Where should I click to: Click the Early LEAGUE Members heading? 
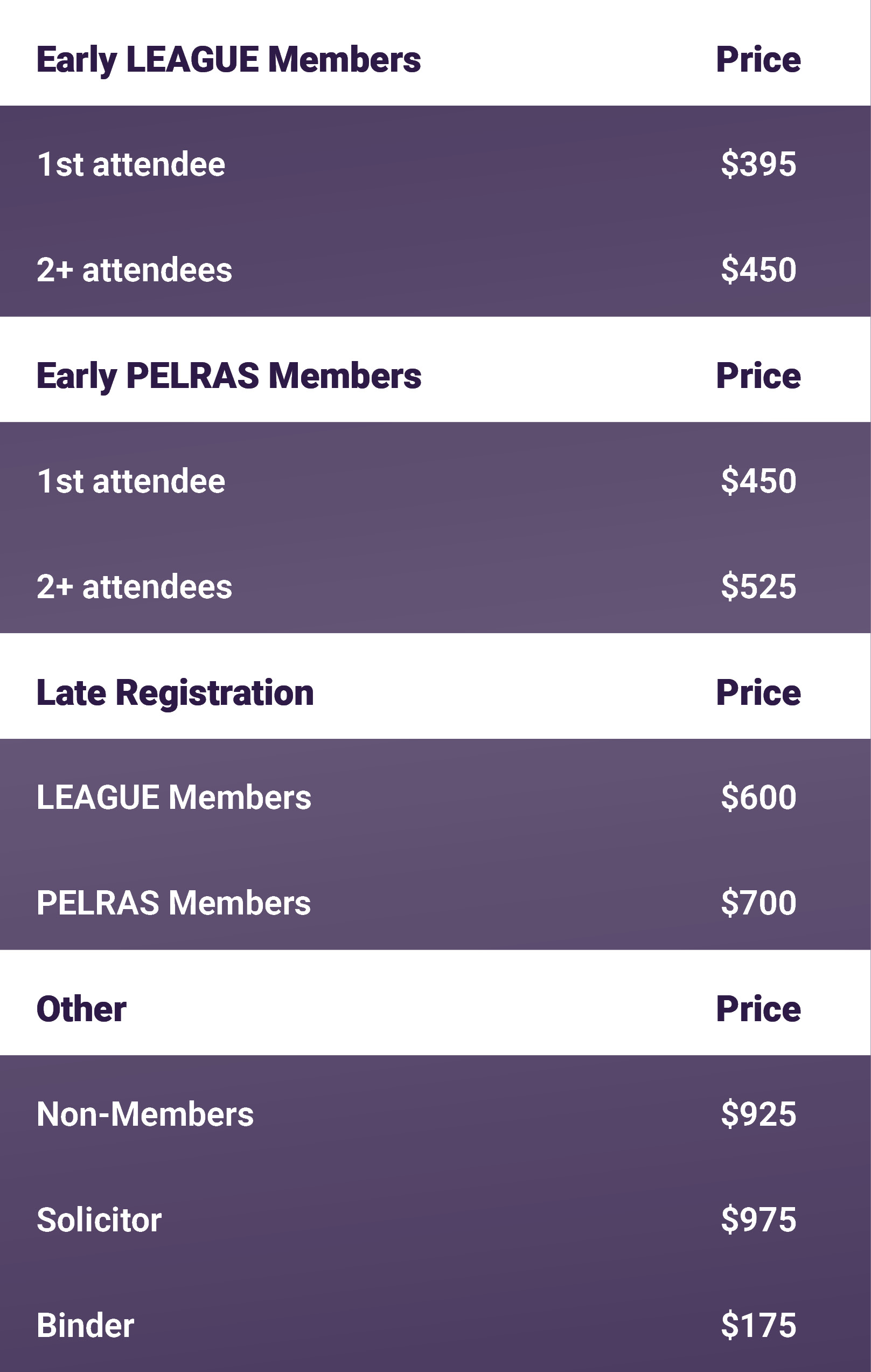[x=228, y=59]
